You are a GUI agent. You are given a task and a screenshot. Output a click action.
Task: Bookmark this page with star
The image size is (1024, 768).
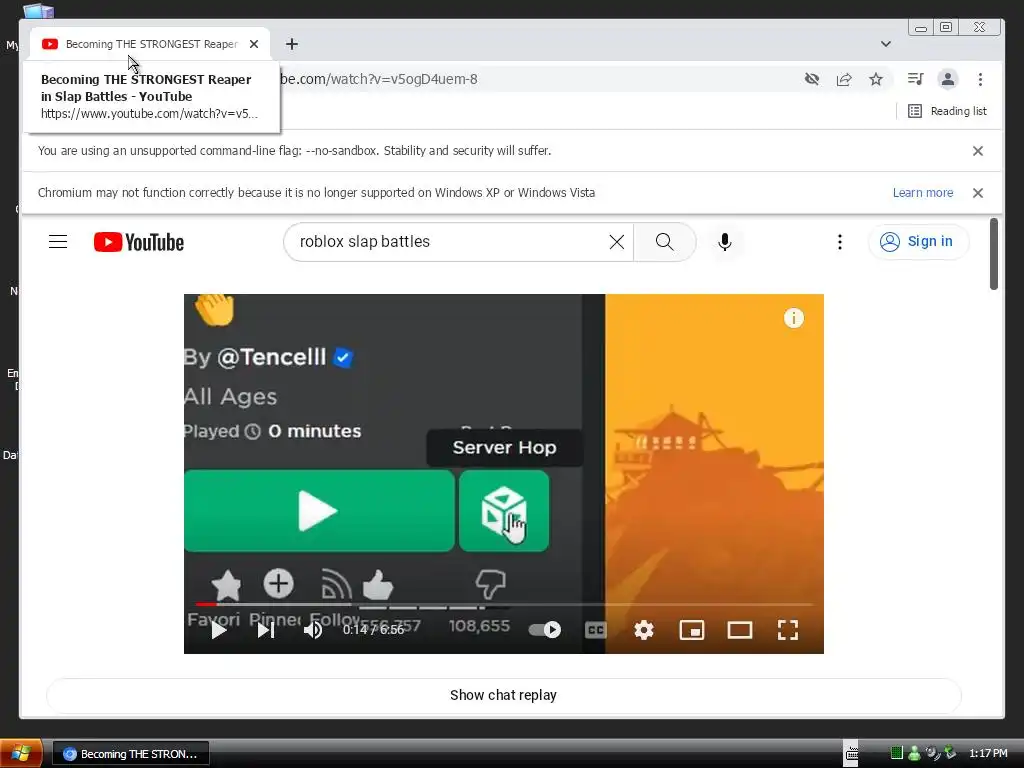point(876,79)
